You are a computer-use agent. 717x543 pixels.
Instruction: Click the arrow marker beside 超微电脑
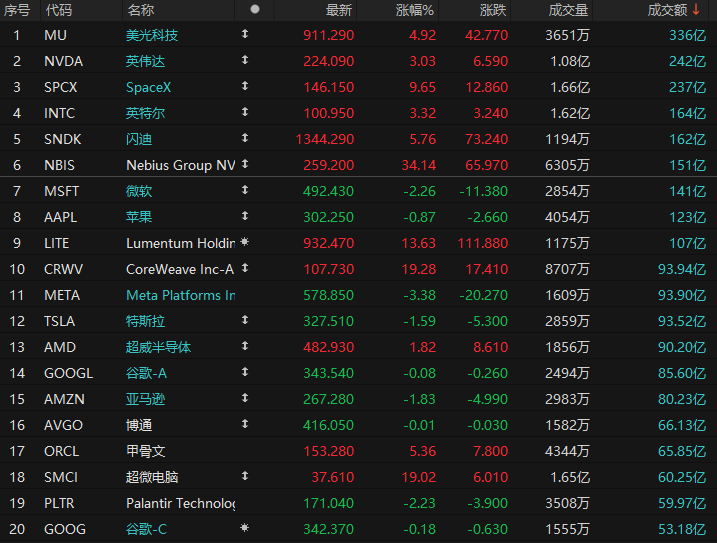pos(245,476)
